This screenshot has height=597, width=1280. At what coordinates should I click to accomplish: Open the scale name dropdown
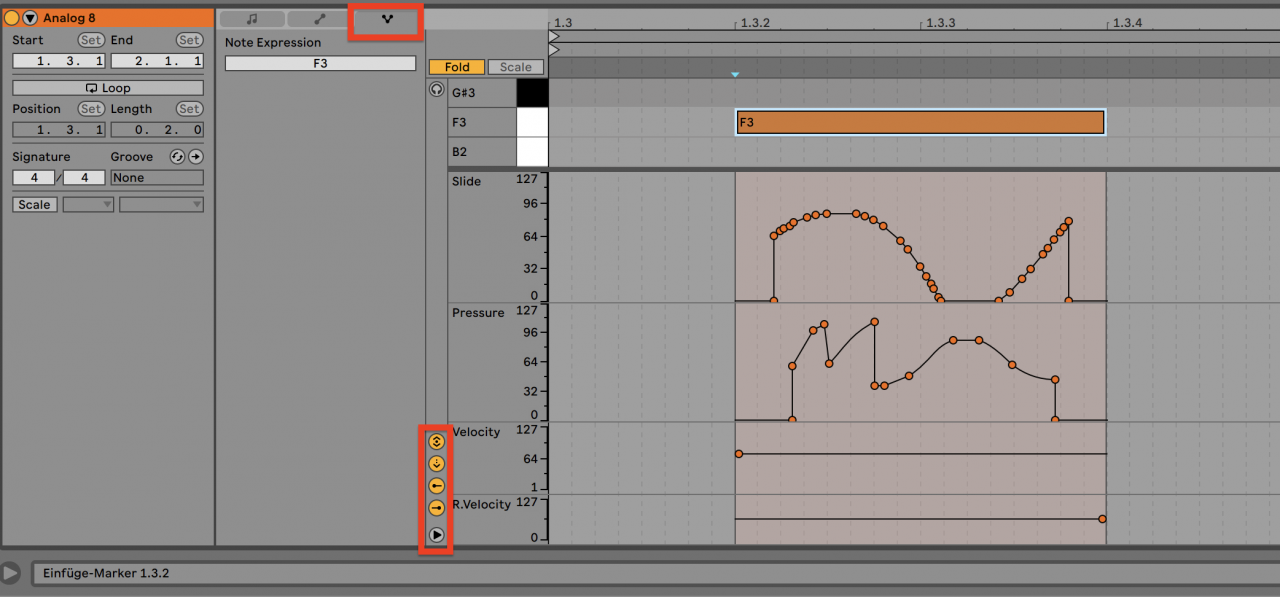tap(161, 204)
